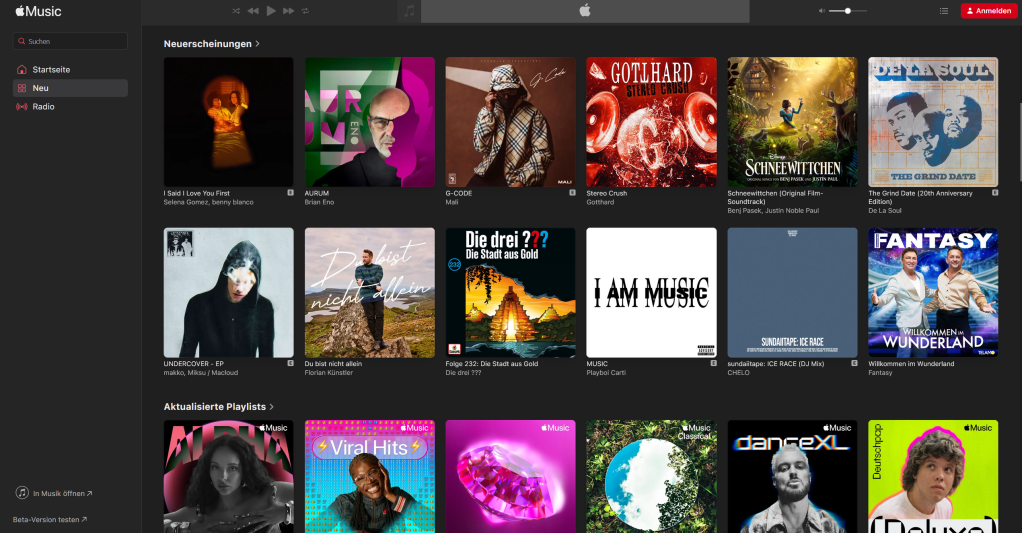The height and width of the screenshot is (533, 1022).
Task: Expand the Aktualisierte Playlists chevron
Action: 272,407
